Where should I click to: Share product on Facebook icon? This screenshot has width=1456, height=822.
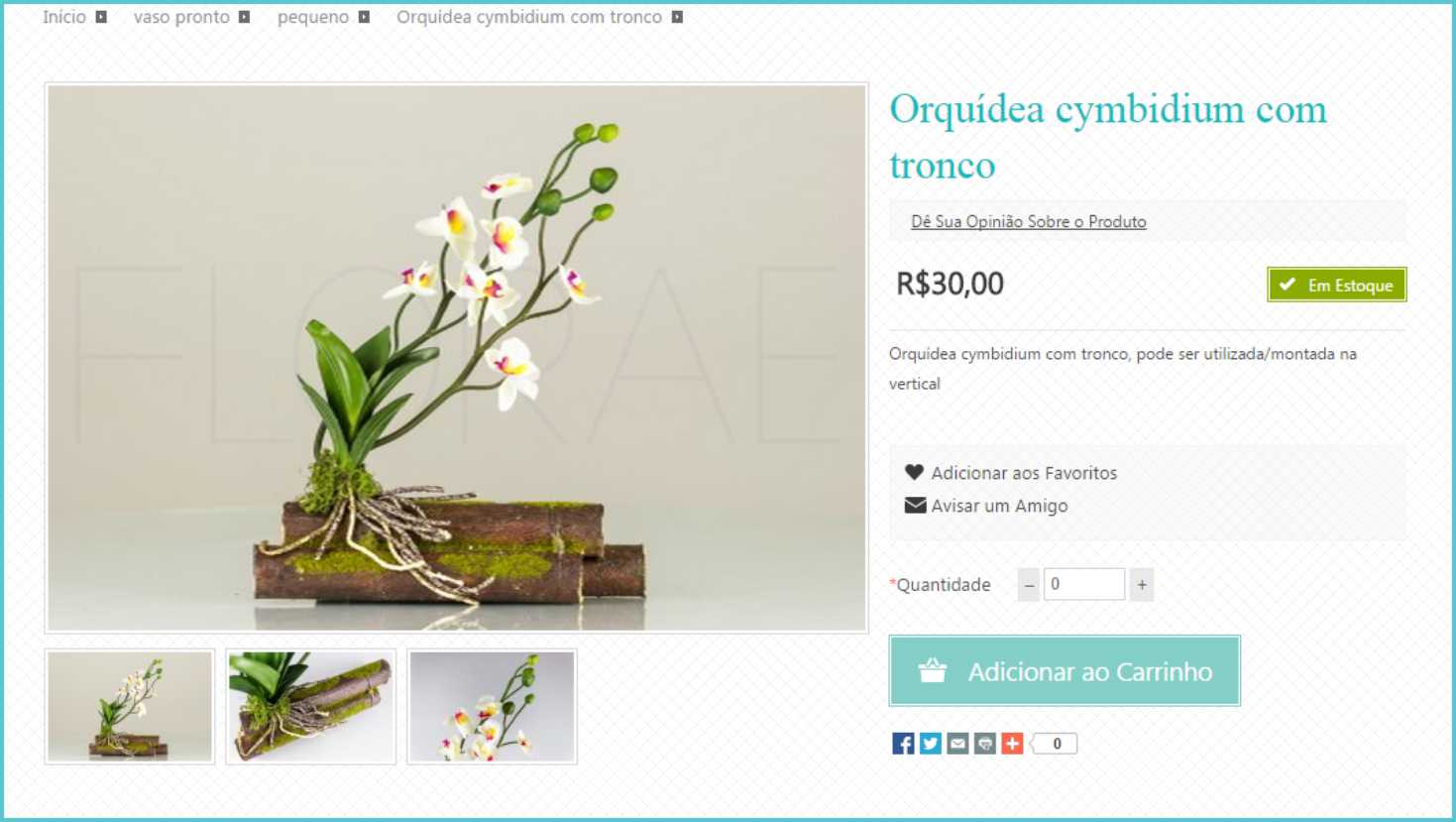(903, 744)
